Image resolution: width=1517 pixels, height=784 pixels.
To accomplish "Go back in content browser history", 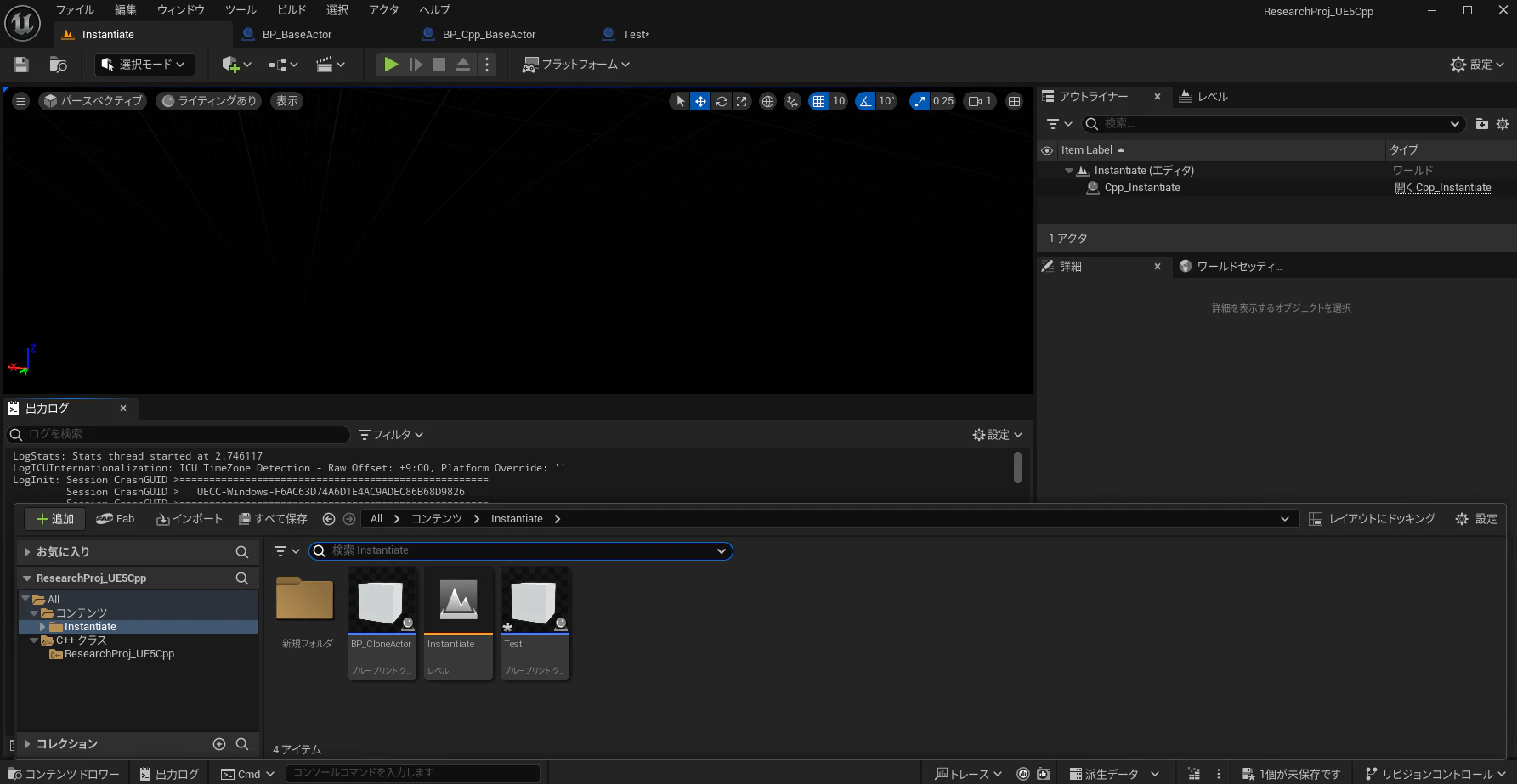I will [329, 519].
